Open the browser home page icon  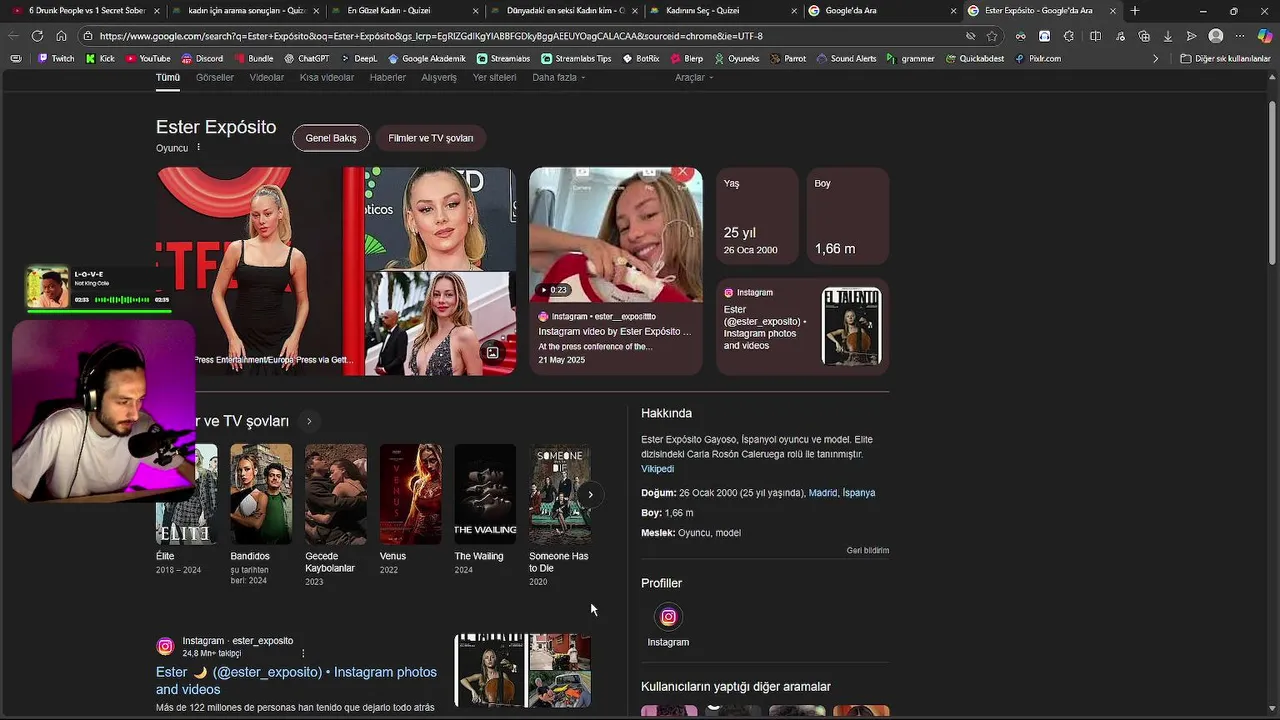(61, 36)
